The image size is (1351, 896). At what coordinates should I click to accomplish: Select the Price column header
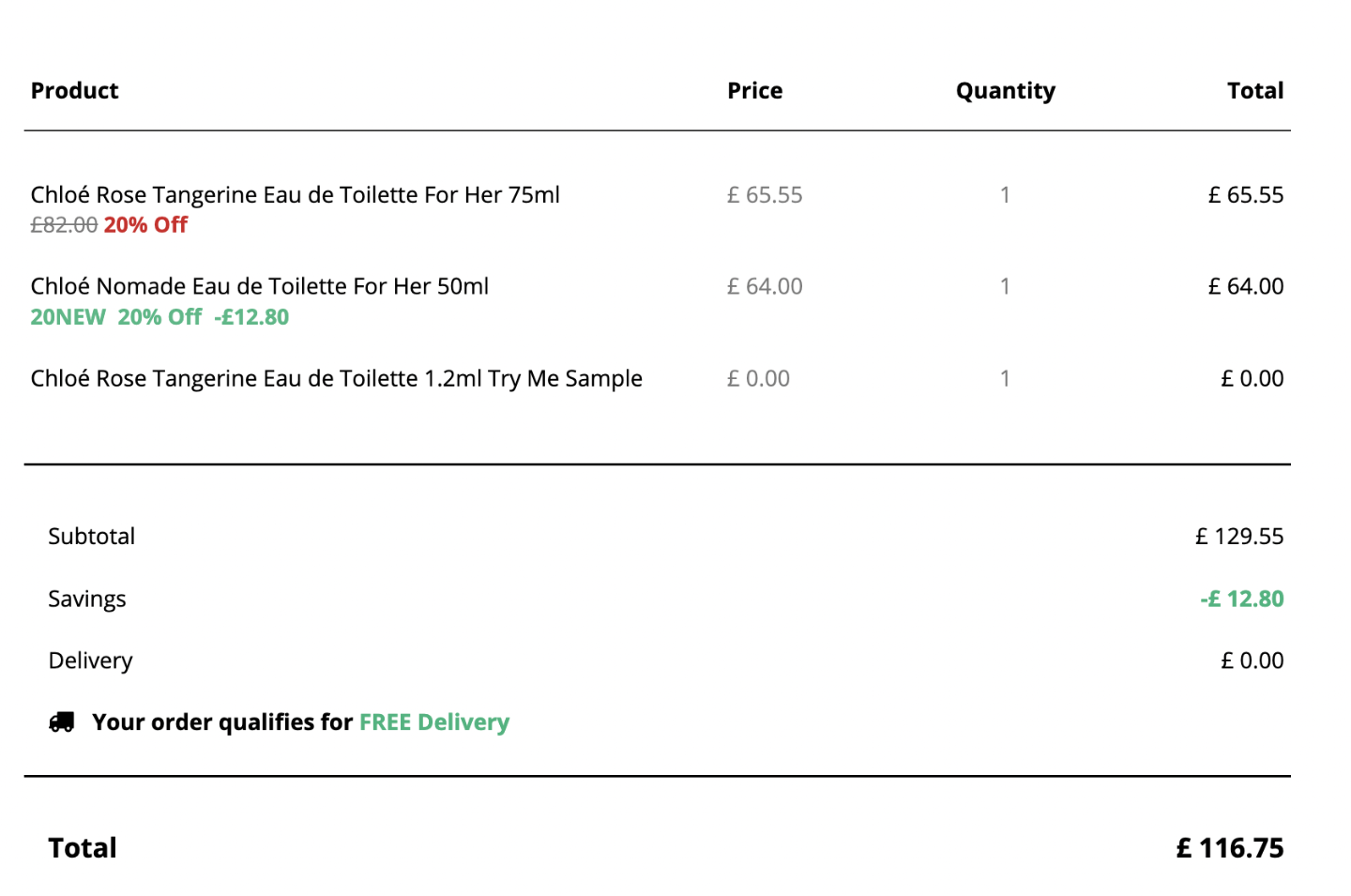(755, 91)
